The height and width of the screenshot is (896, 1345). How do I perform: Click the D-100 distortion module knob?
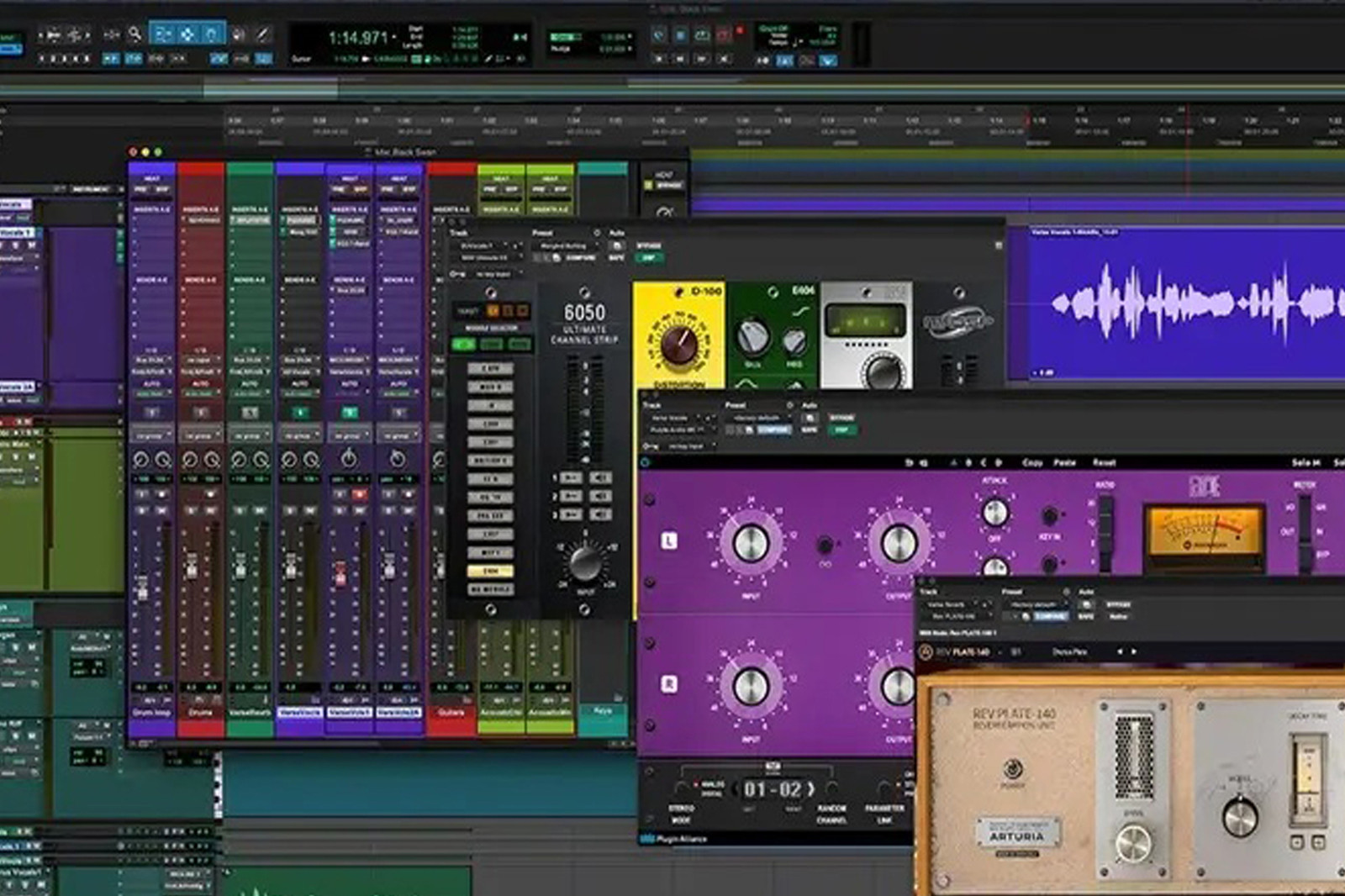[678, 343]
